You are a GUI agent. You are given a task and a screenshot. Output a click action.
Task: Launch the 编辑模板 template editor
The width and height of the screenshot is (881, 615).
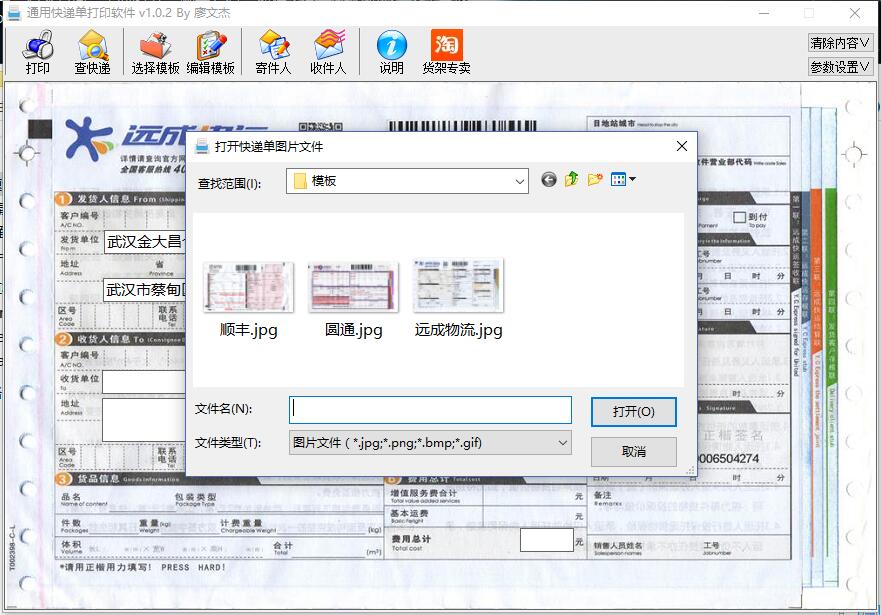click(x=211, y=52)
